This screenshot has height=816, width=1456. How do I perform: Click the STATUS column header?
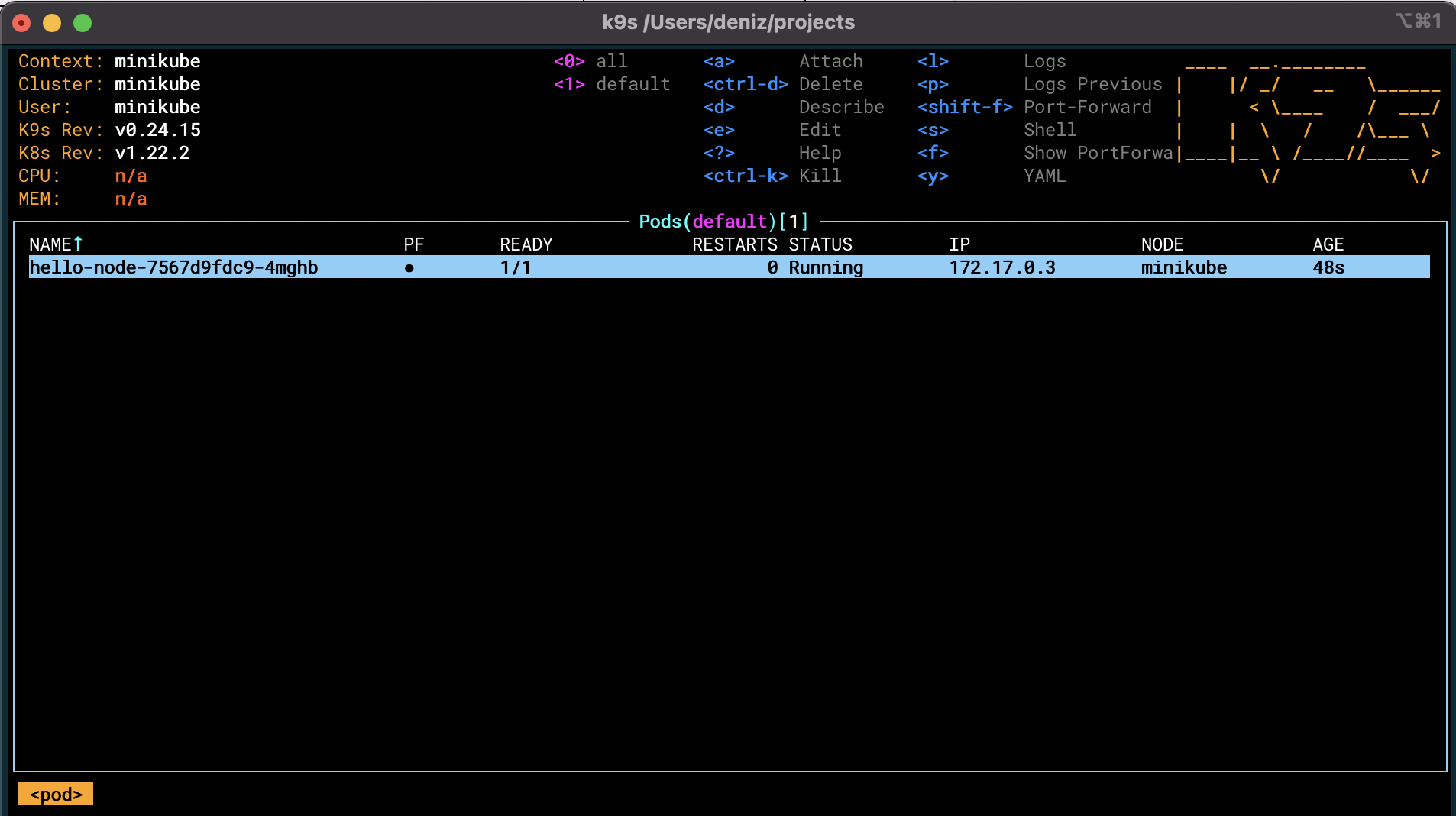click(x=820, y=244)
